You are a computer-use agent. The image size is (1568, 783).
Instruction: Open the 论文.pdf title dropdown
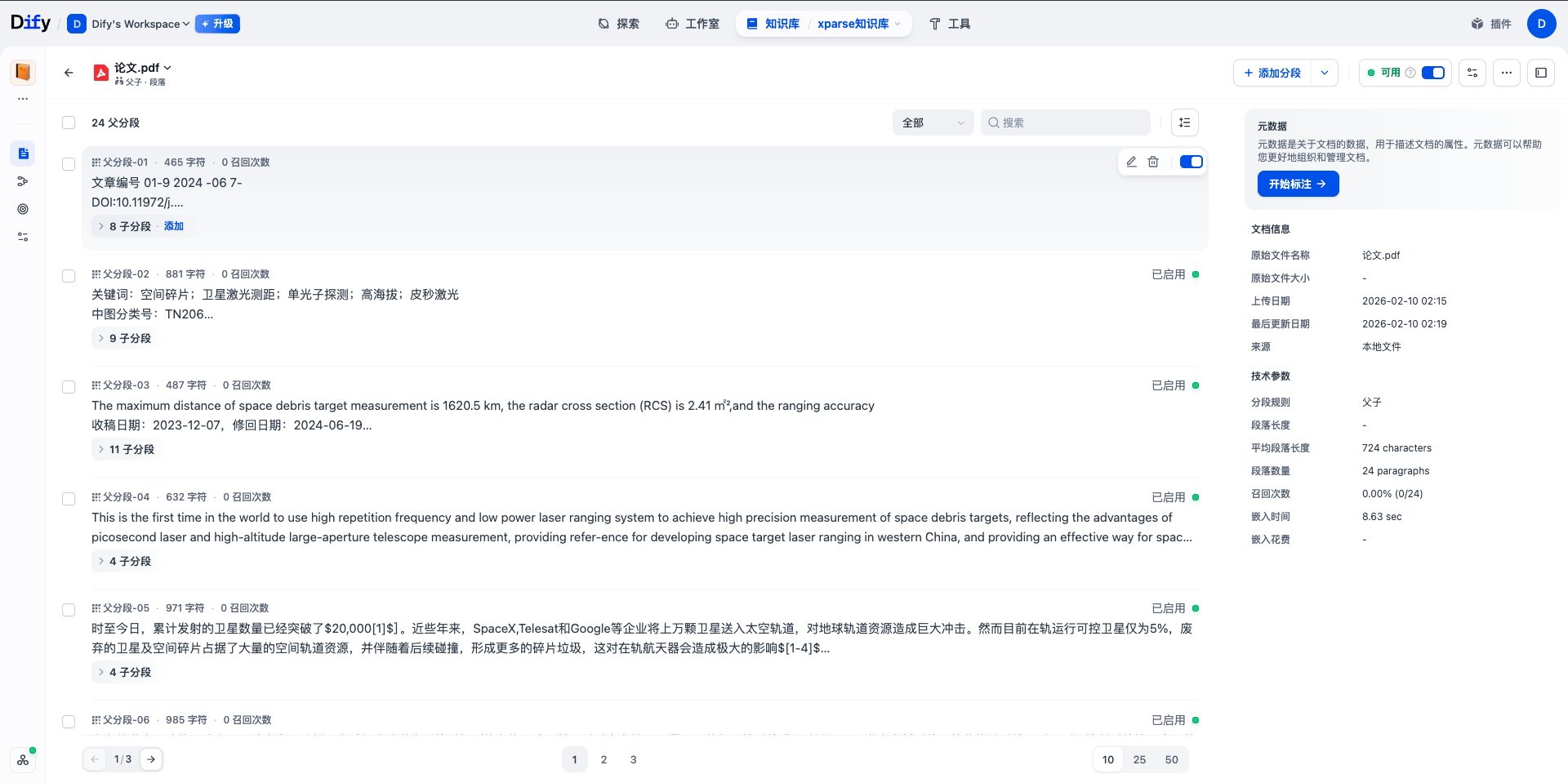point(167,67)
